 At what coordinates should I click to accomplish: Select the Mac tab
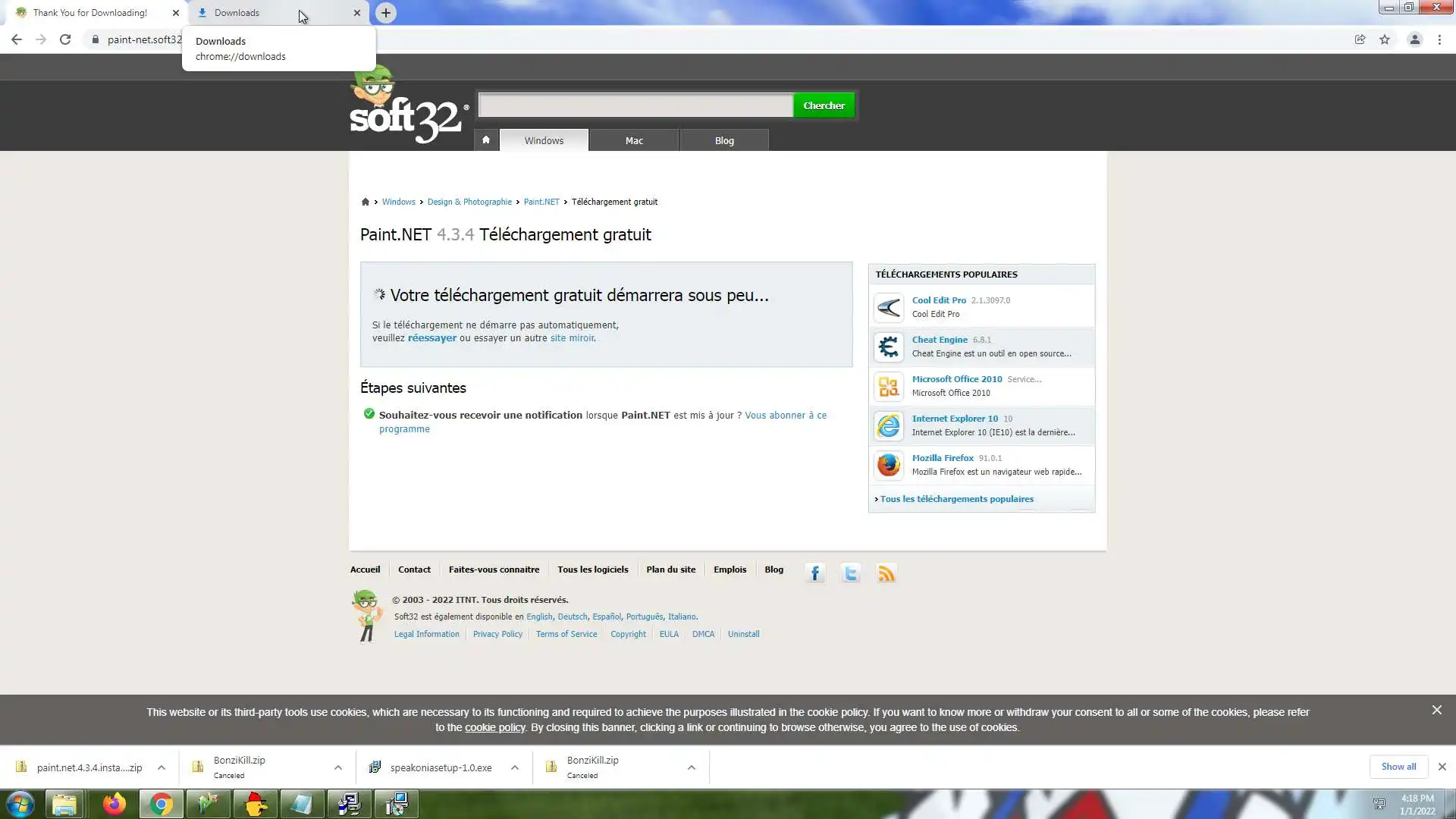tap(634, 140)
